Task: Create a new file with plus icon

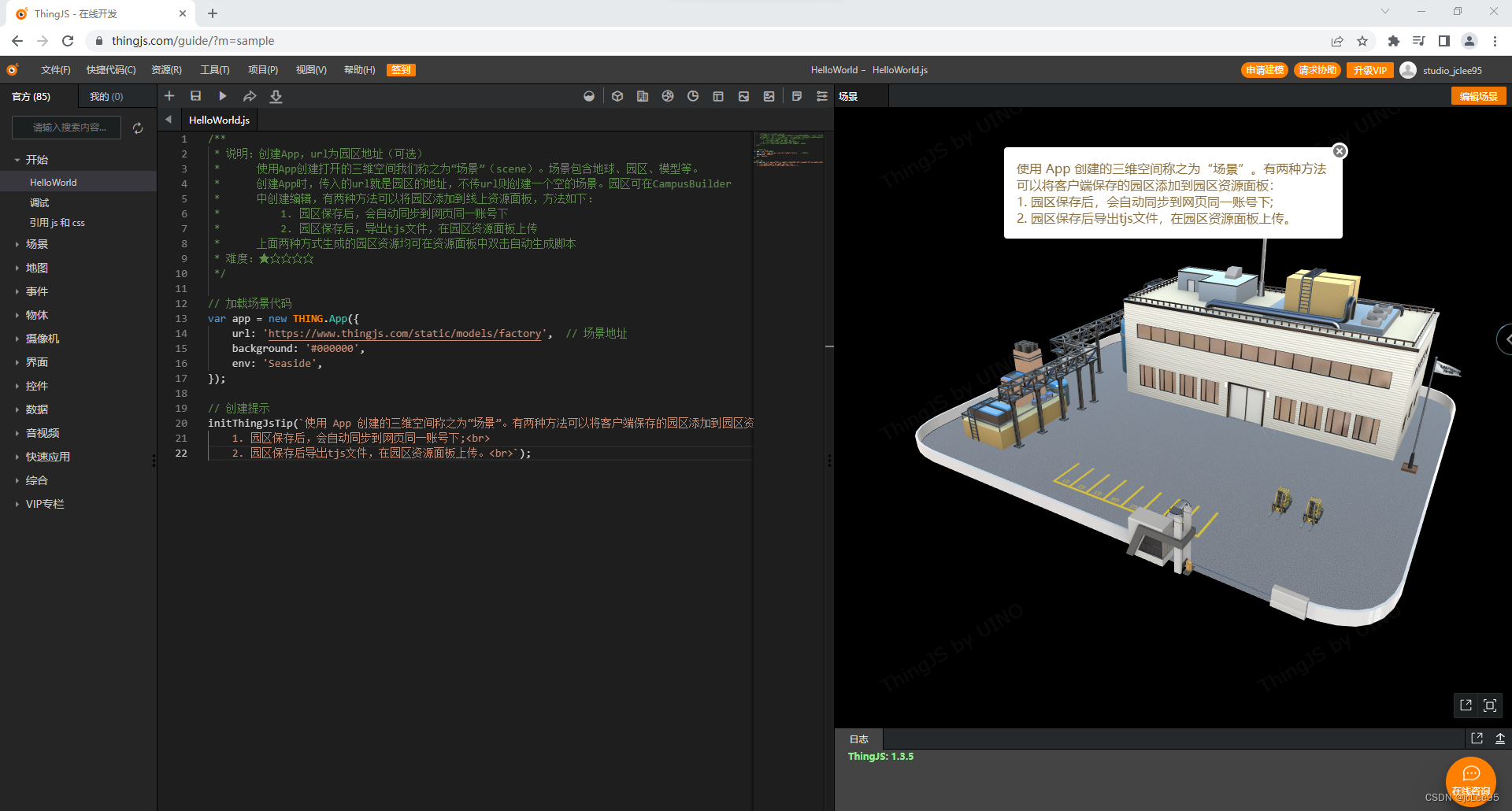Action: [169, 96]
